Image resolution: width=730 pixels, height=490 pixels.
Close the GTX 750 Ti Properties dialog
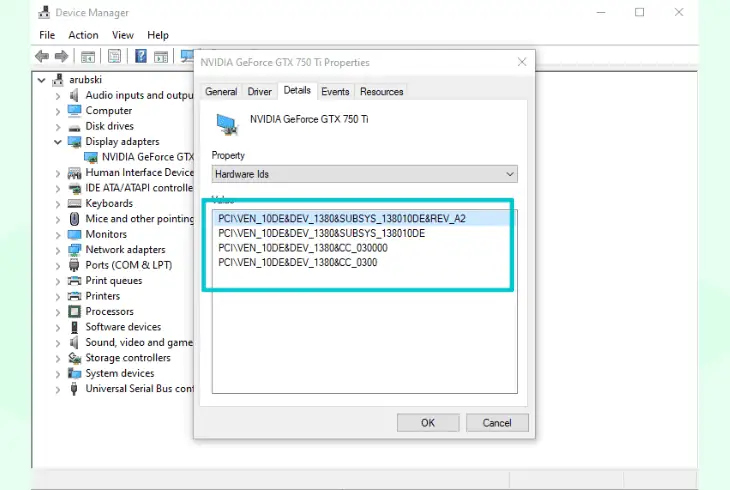coord(522,62)
